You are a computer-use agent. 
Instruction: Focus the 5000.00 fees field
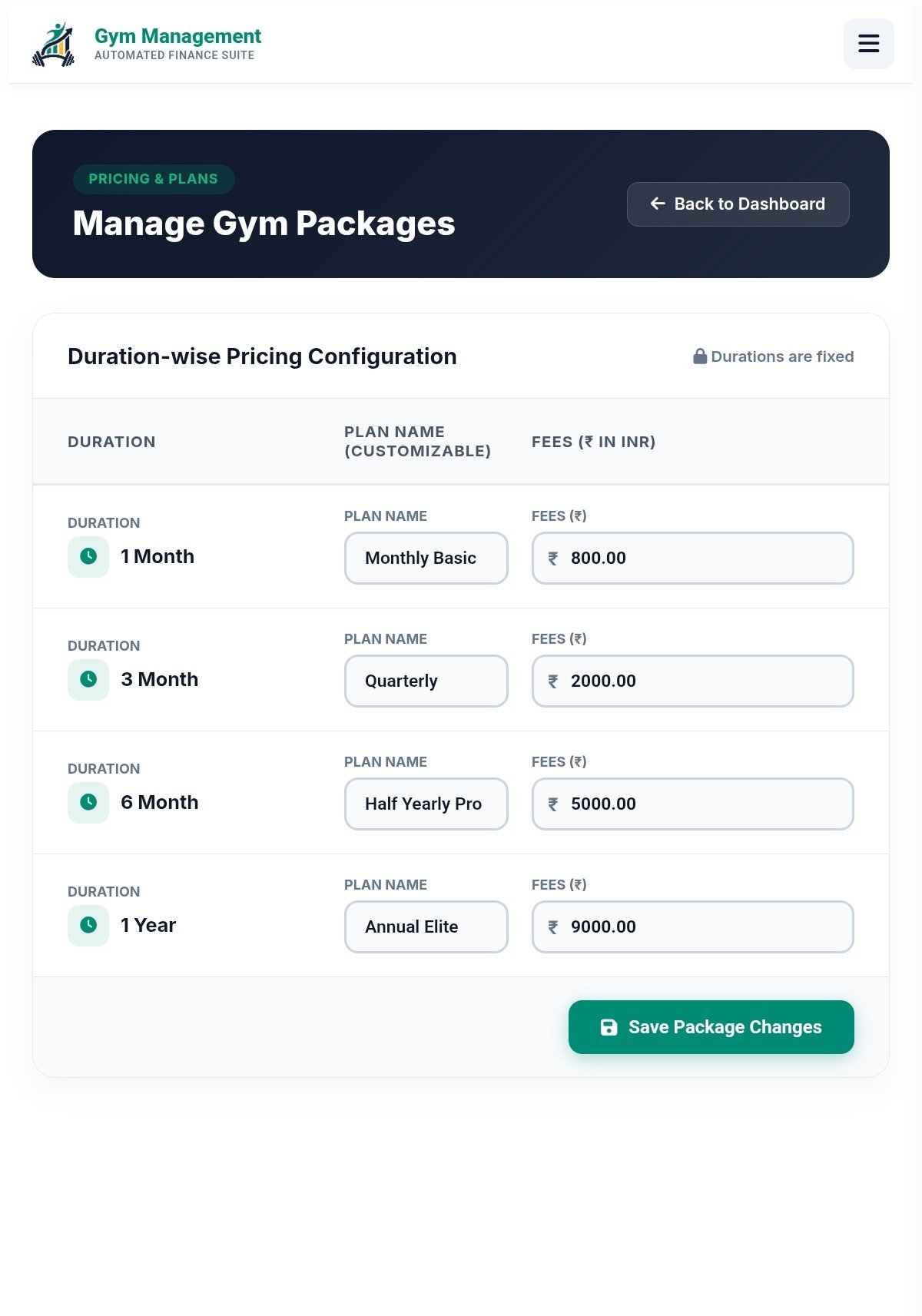tap(692, 804)
